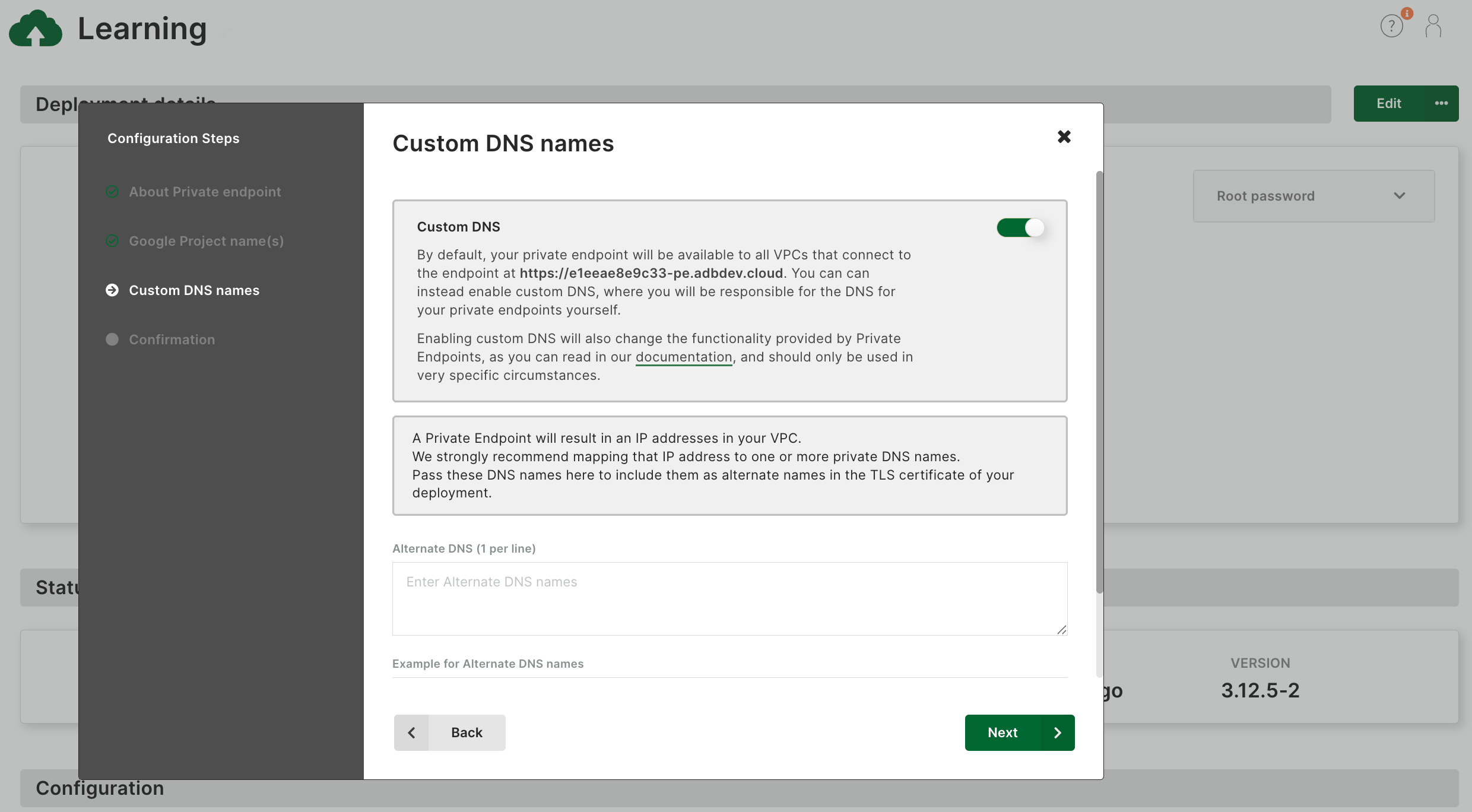Toggle the Custom DNS switch off
1472x812 pixels.
1021,228
